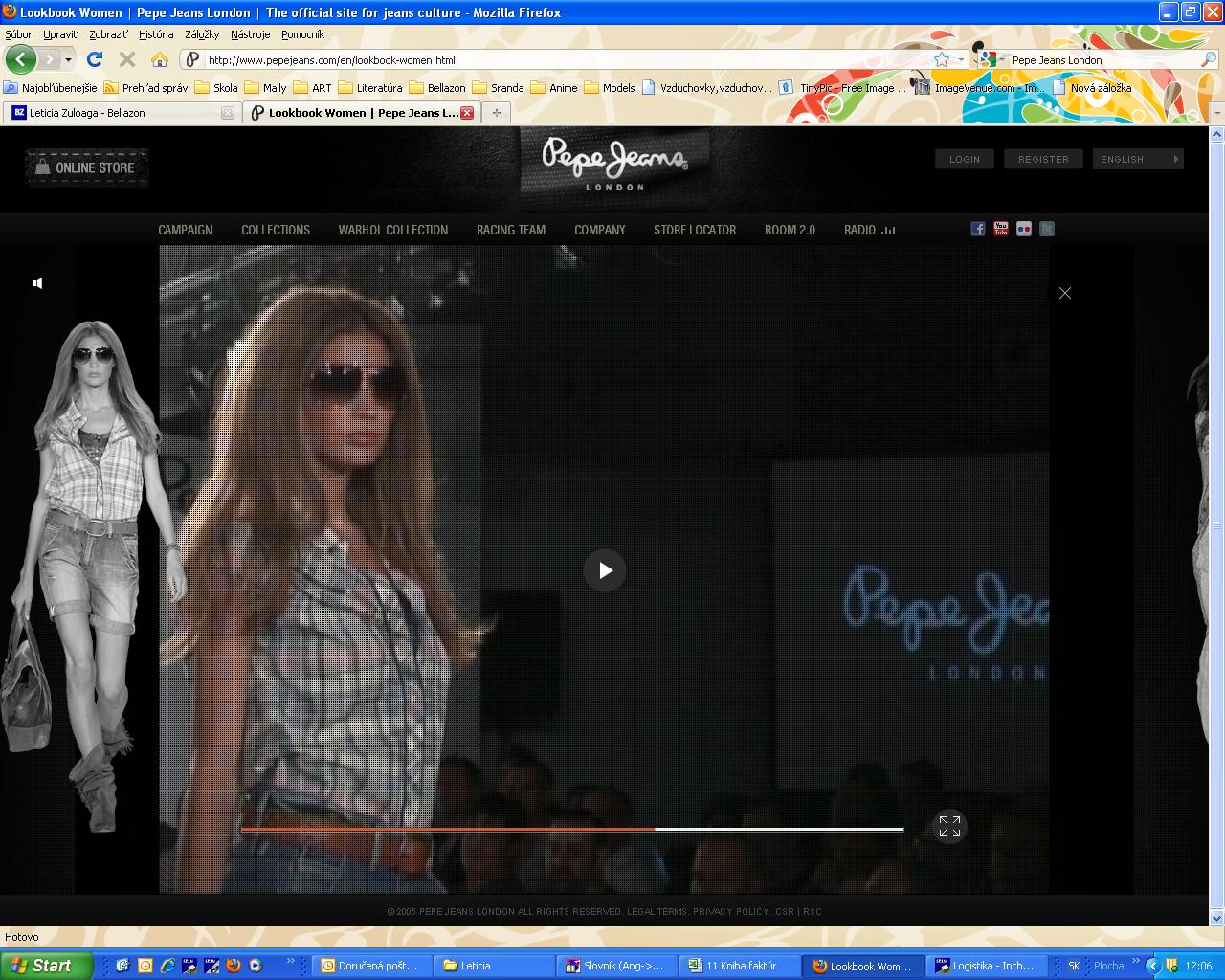Viewport: 1225px width, 980px height.
Task: Expand the bookmark star dropdown arrow
Action: point(961,59)
